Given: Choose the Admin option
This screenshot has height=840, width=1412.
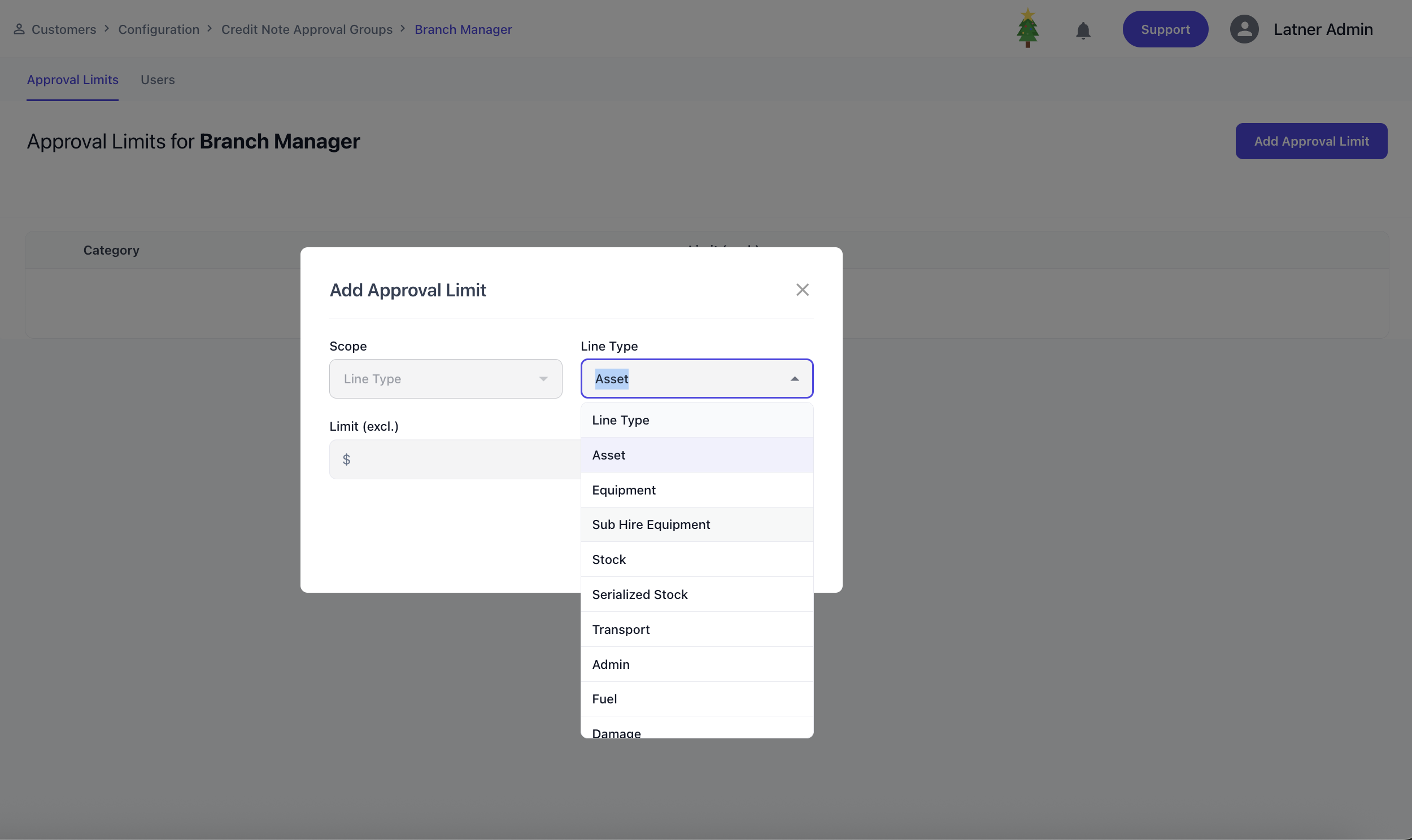Looking at the screenshot, I should tap(611, 664).
